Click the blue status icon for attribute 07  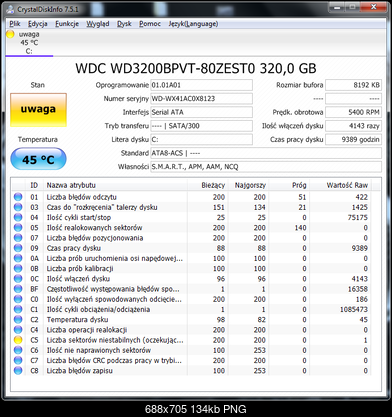pyautogui.click(x=18, y=238)
